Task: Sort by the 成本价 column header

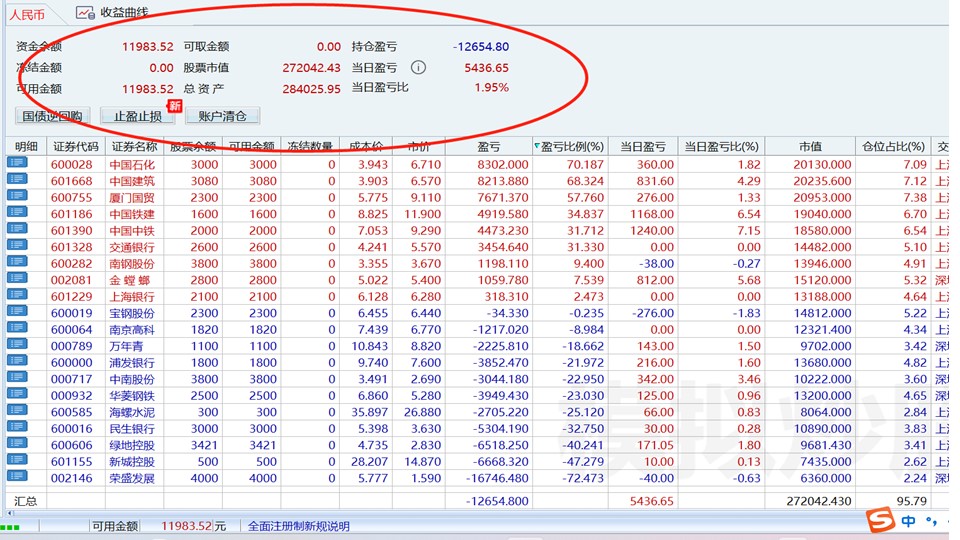Action: coord(366,146)
